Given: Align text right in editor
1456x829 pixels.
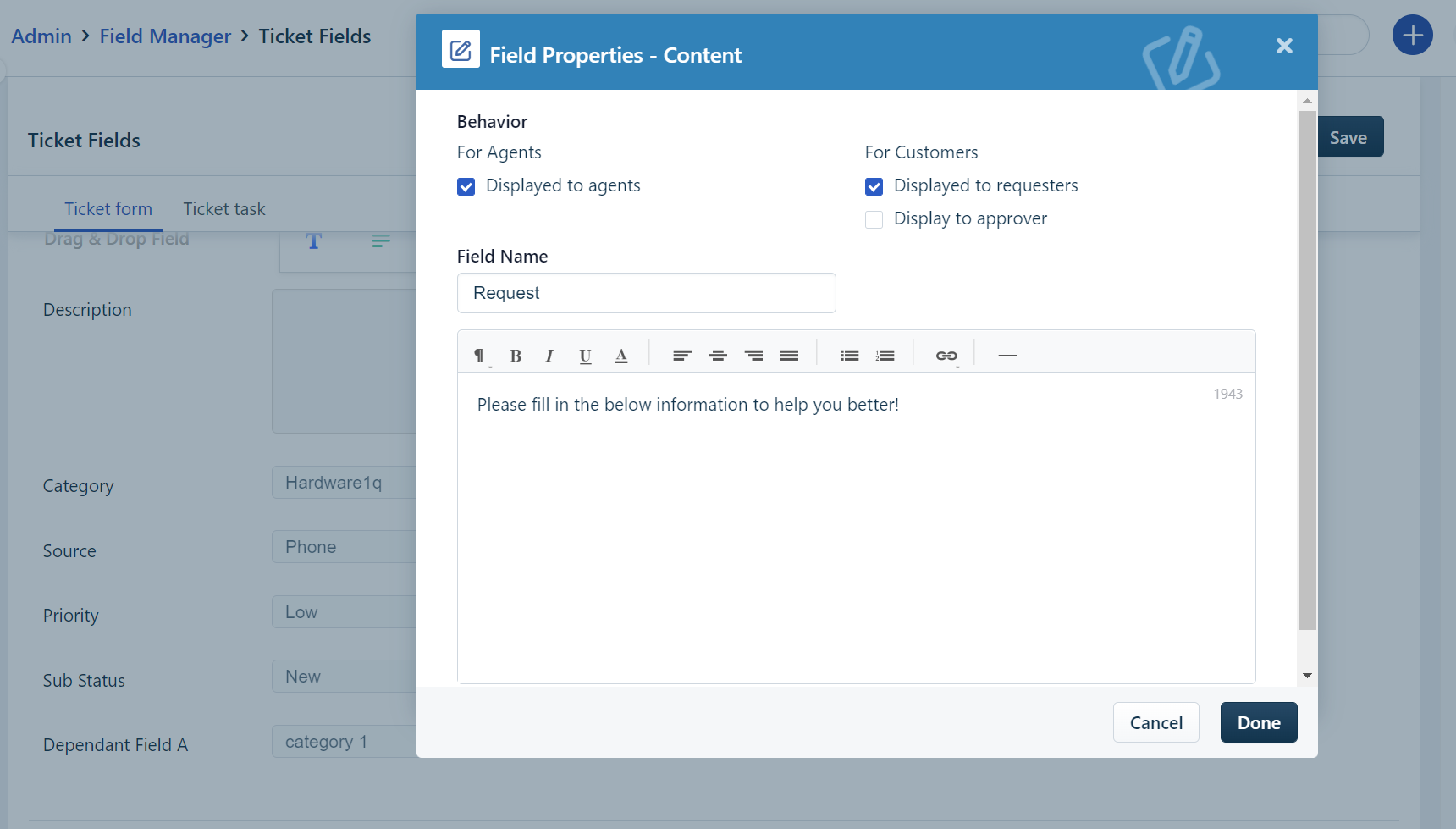Looking at the screenshot, I should point(753,356).
